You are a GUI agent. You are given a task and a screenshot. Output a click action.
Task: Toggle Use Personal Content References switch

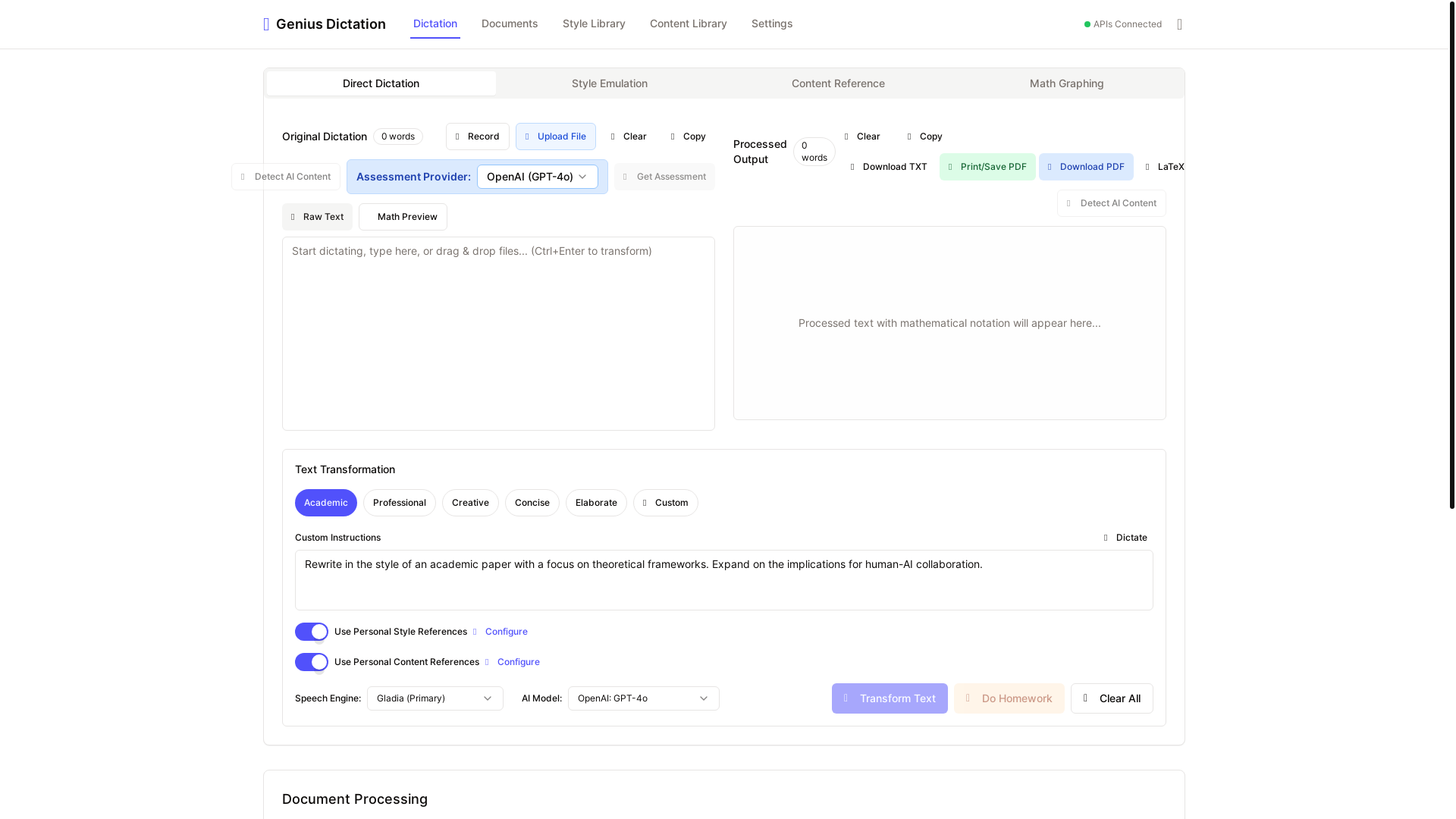312,662
